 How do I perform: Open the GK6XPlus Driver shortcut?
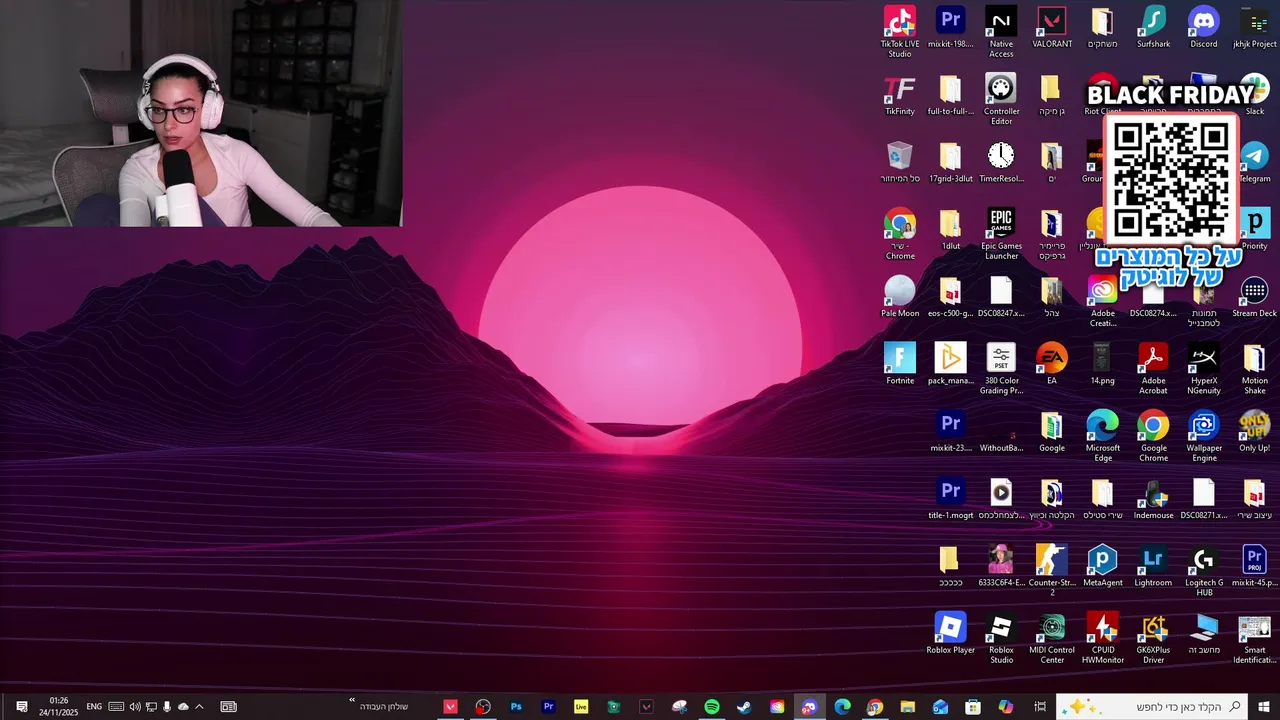pos(1153,638)
